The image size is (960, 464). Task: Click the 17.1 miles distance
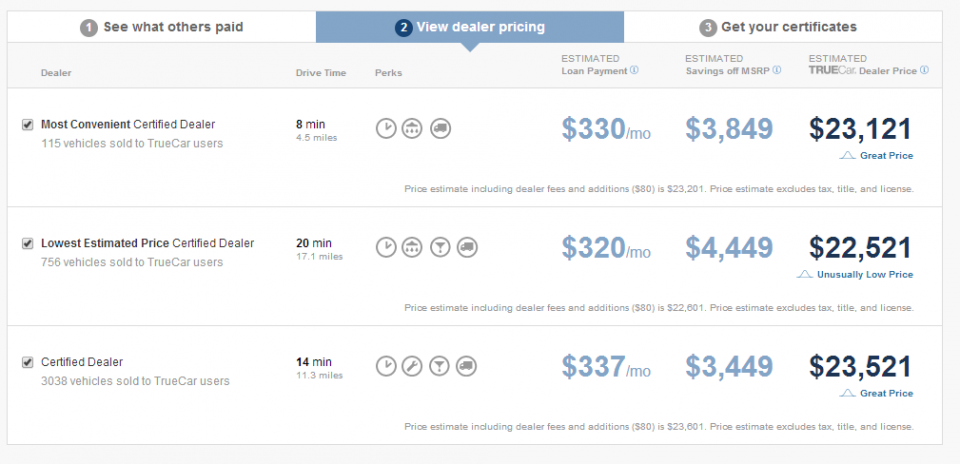[x=320, y=256]
